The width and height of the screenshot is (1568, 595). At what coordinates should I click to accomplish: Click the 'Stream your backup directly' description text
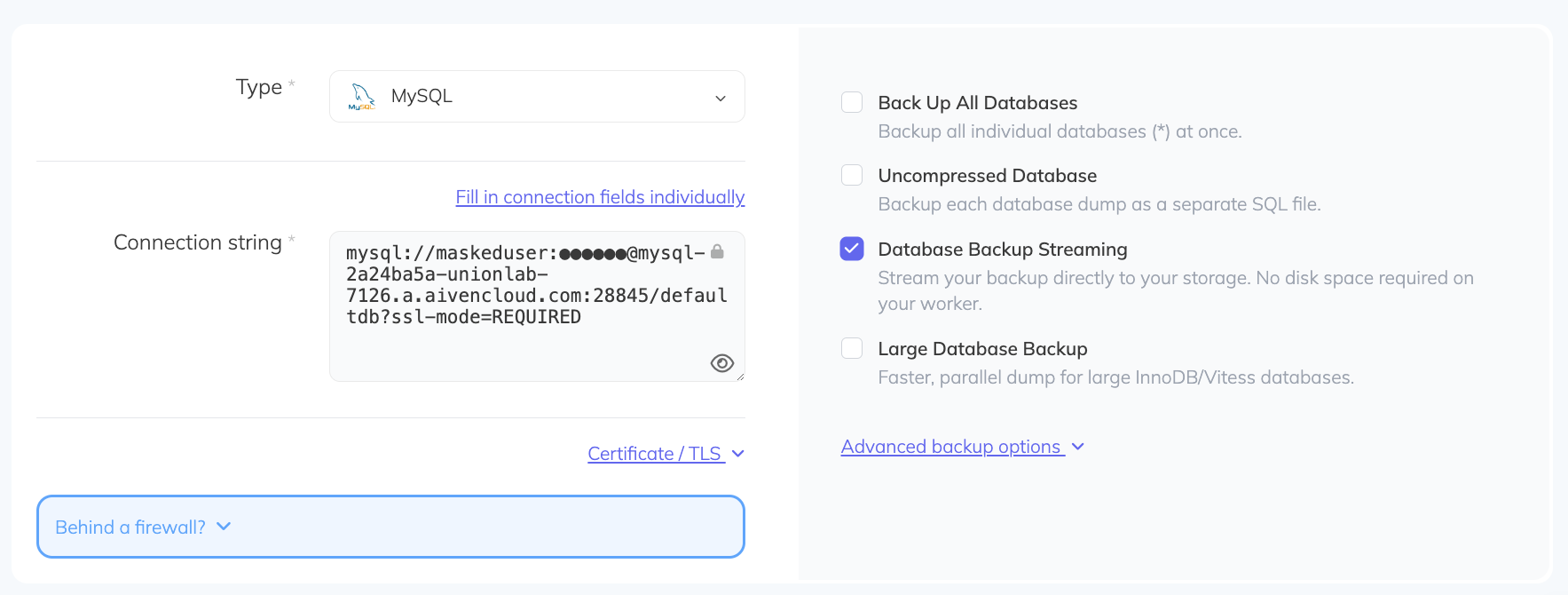click(1176, 290)
